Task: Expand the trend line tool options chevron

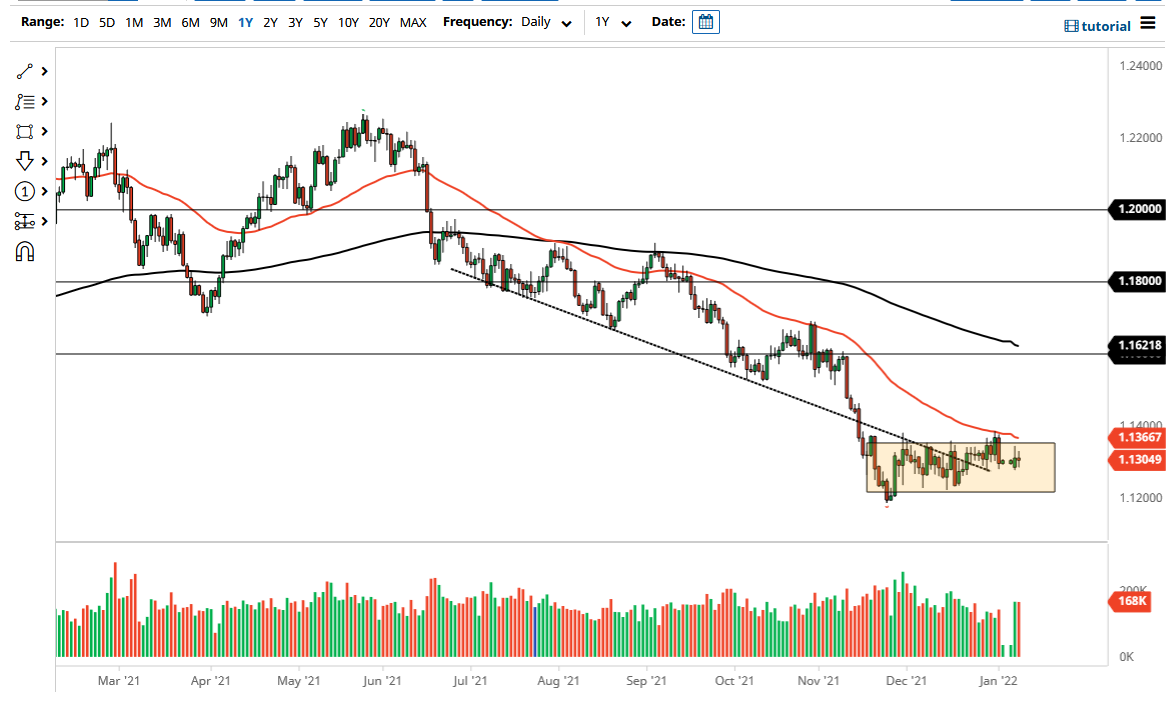Action: (x=44, y=71)
